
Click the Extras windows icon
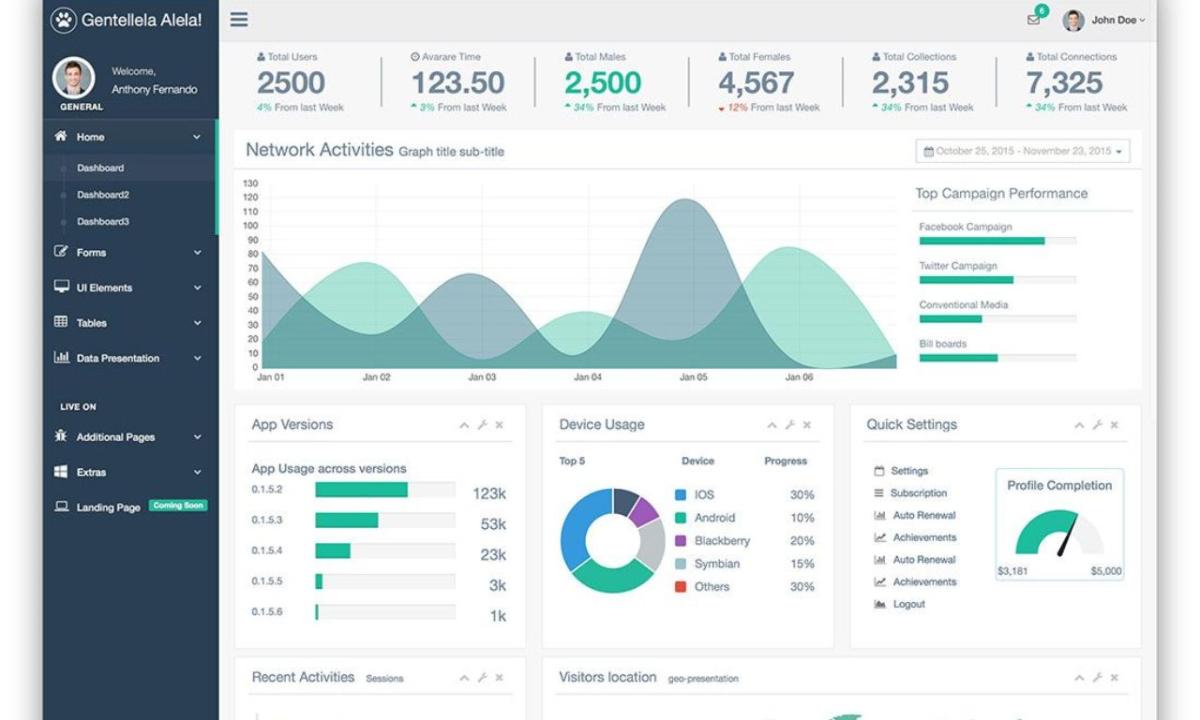[x=61, y=471]
